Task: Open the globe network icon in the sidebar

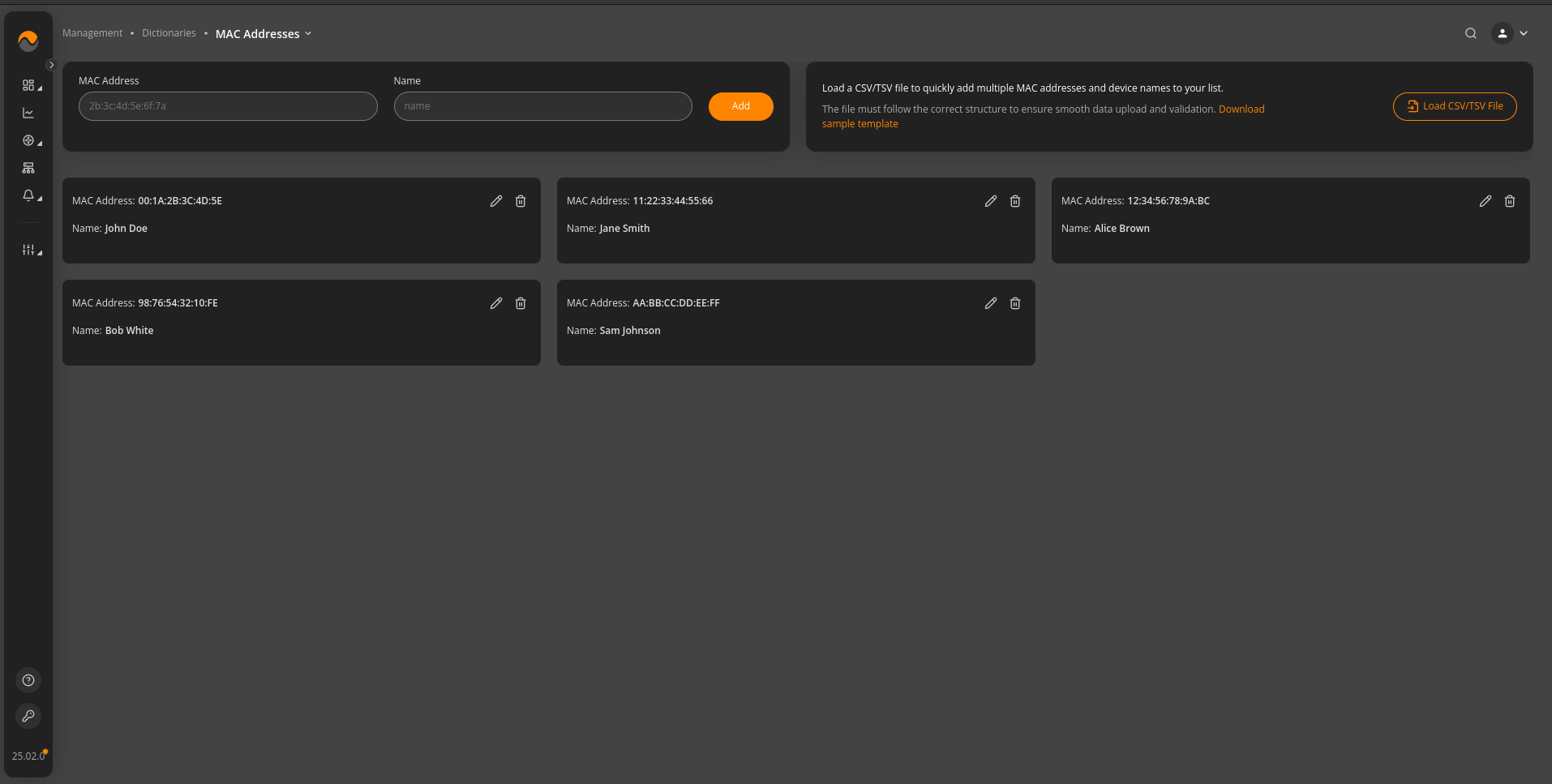Action: [28, 140]
